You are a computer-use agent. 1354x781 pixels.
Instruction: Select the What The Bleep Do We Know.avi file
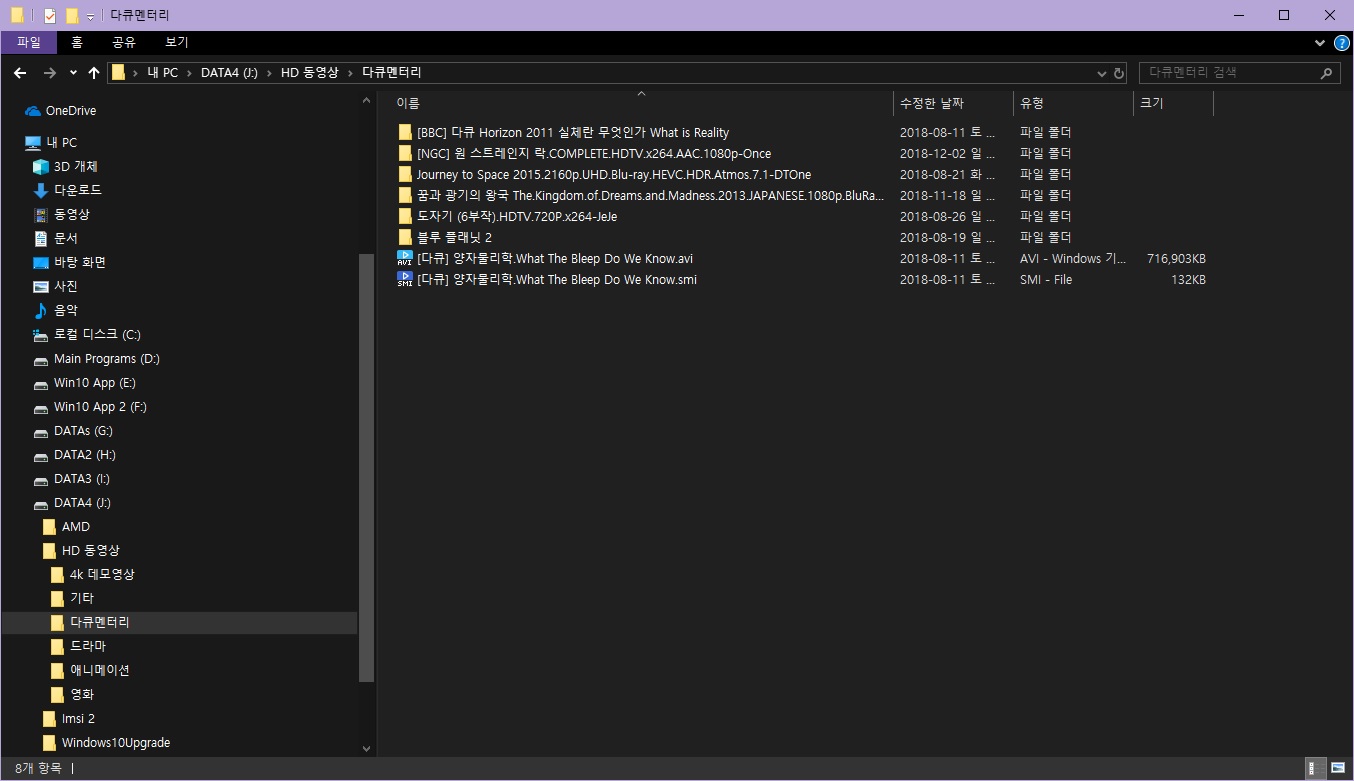tap(554, 259)
